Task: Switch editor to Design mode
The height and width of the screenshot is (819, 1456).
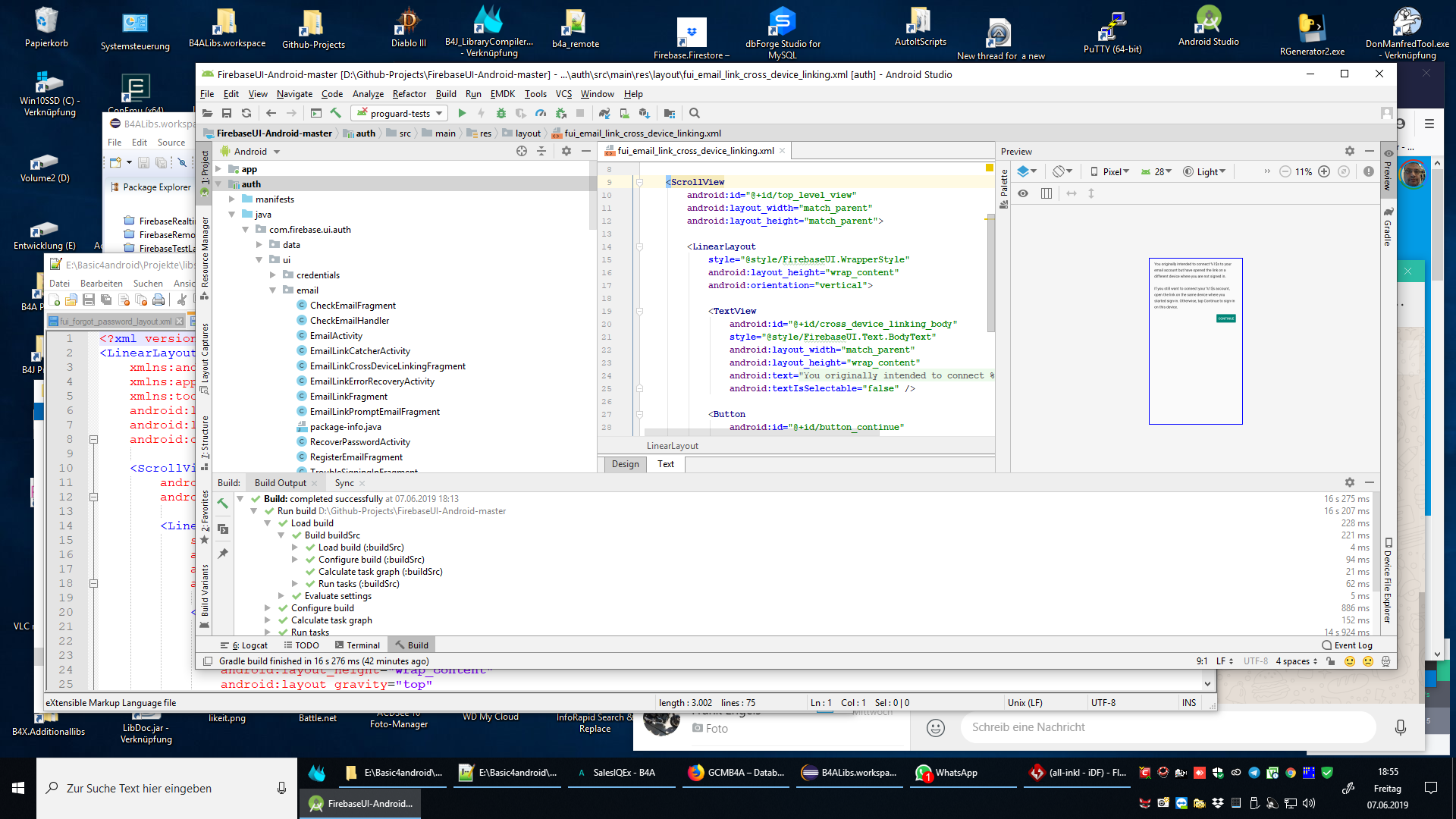Action: click(x=625, y=464)
